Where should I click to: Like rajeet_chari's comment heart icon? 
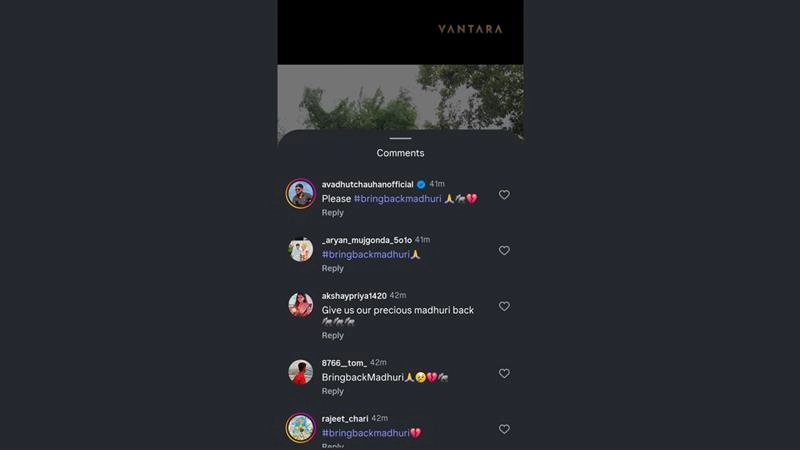click(504, 429)
